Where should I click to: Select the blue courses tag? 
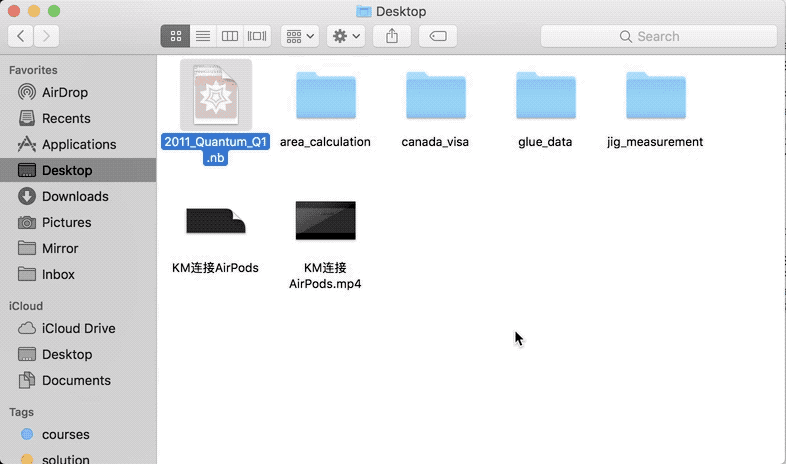coord(65,434)
